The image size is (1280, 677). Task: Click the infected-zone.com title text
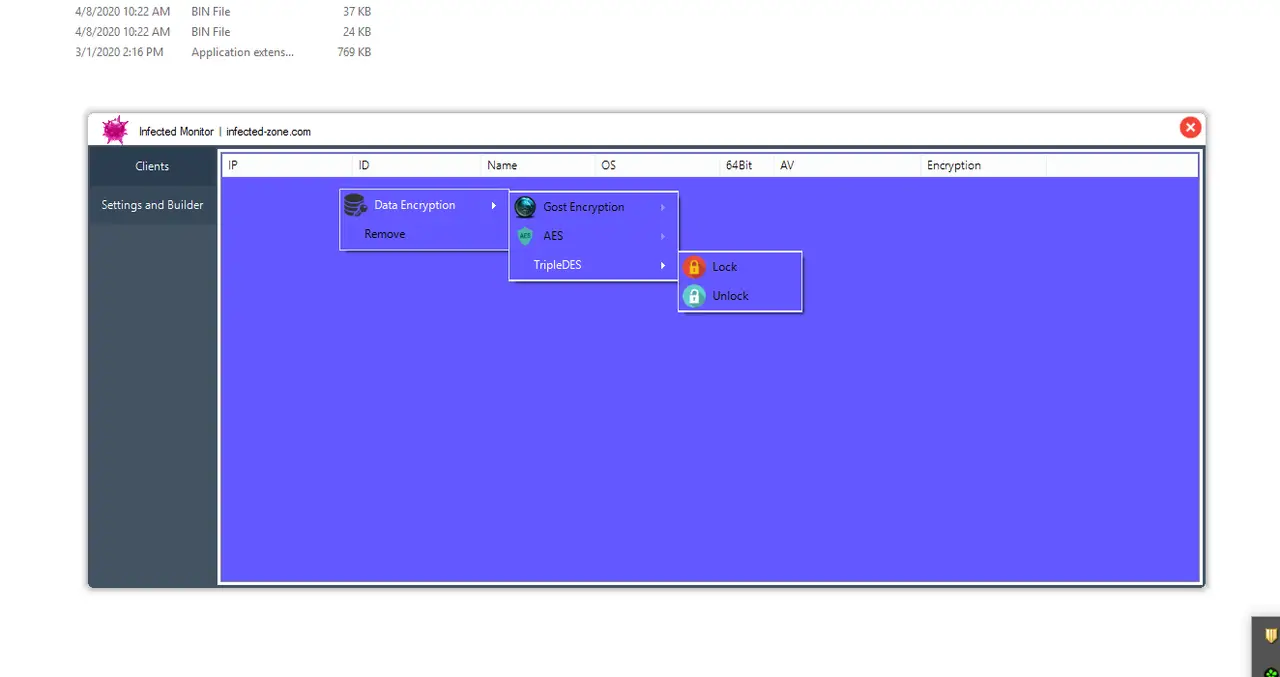(x=267, y=131)
